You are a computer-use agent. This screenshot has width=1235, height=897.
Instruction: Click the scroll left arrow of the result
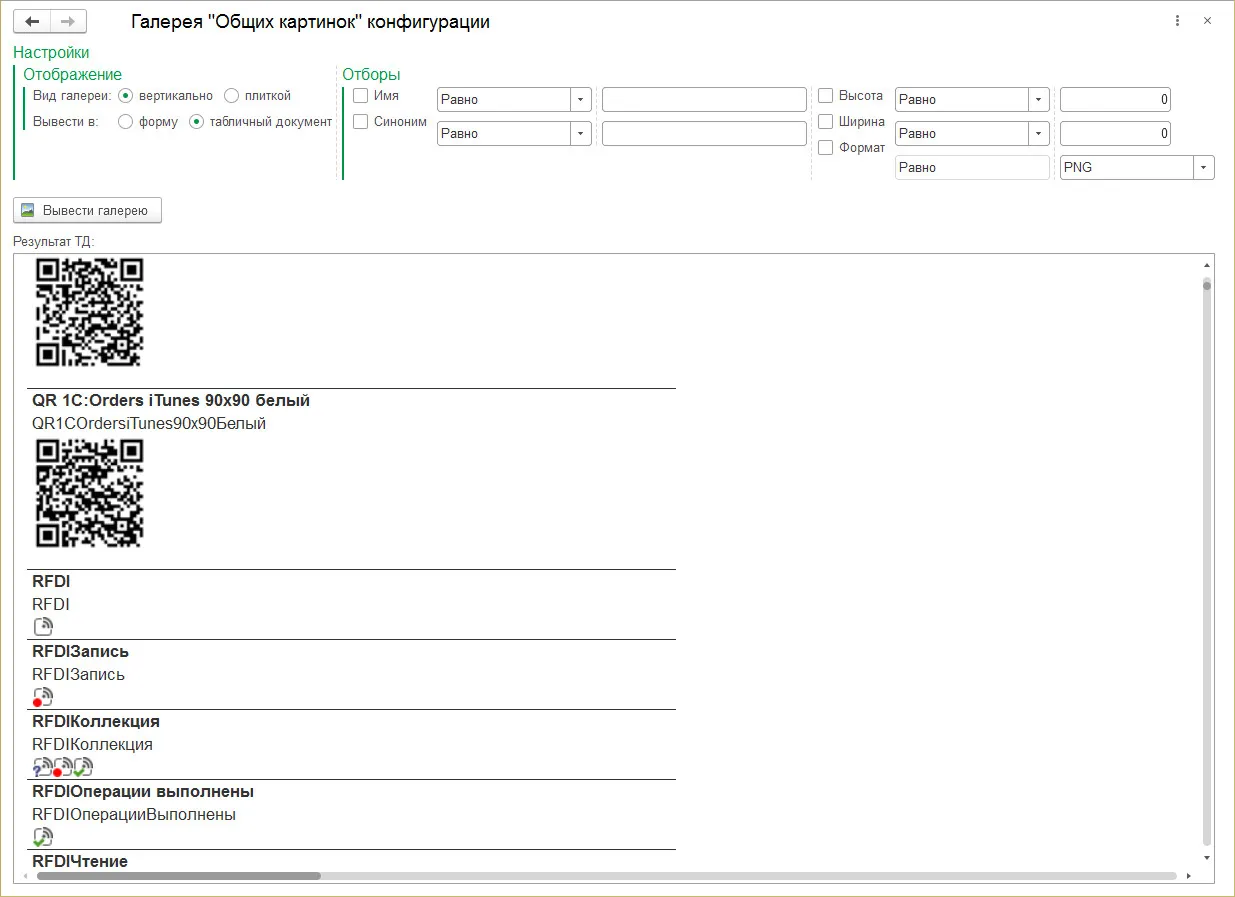click(x=24, y=876)
